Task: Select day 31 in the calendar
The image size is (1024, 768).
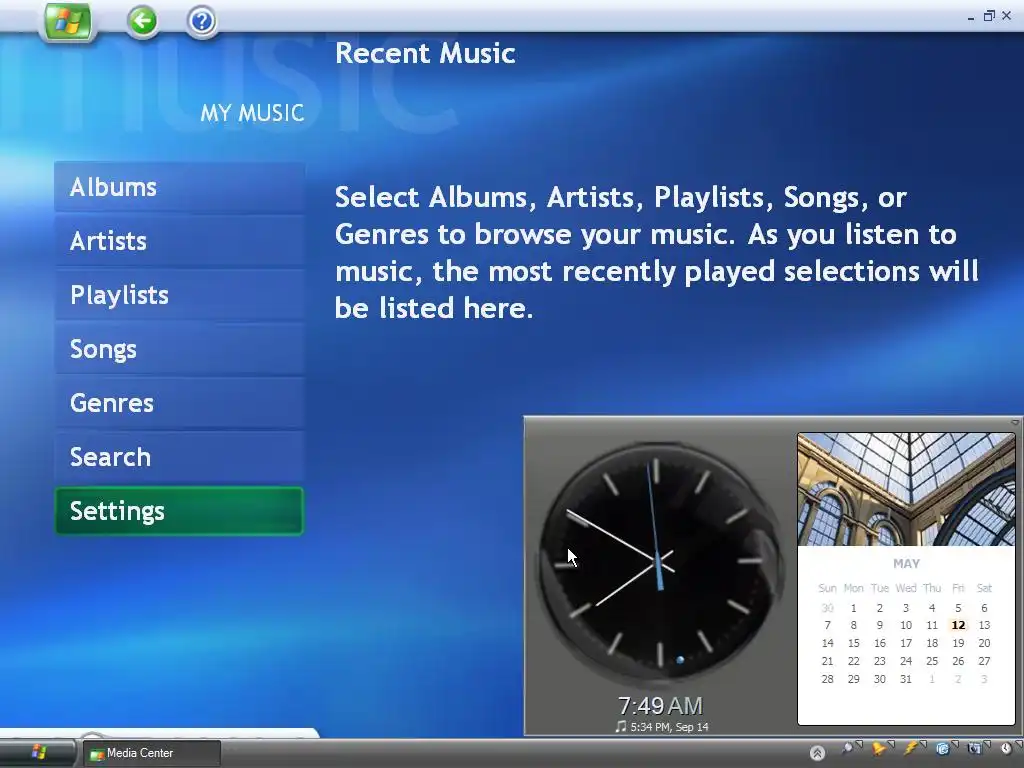Action: click(x=906, y=679)
